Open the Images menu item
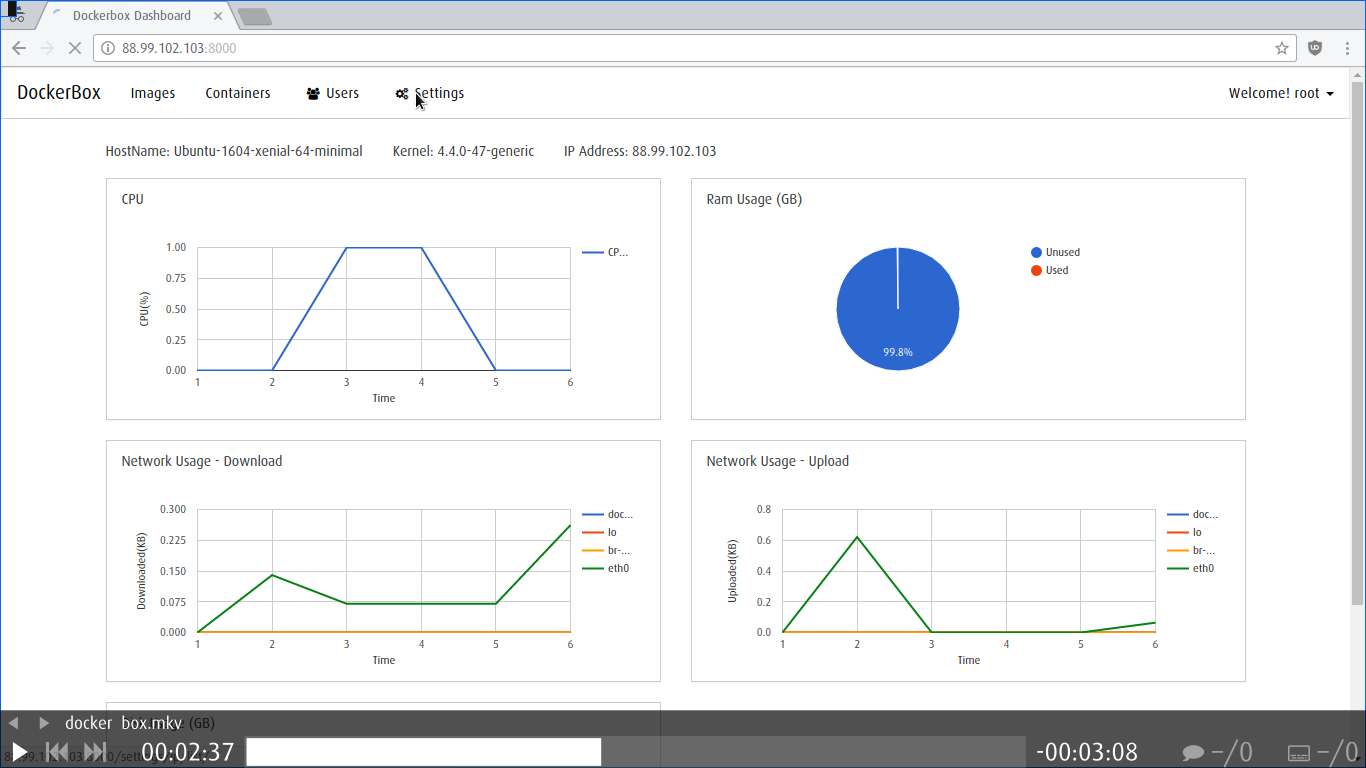 click(x=153, y=93)
